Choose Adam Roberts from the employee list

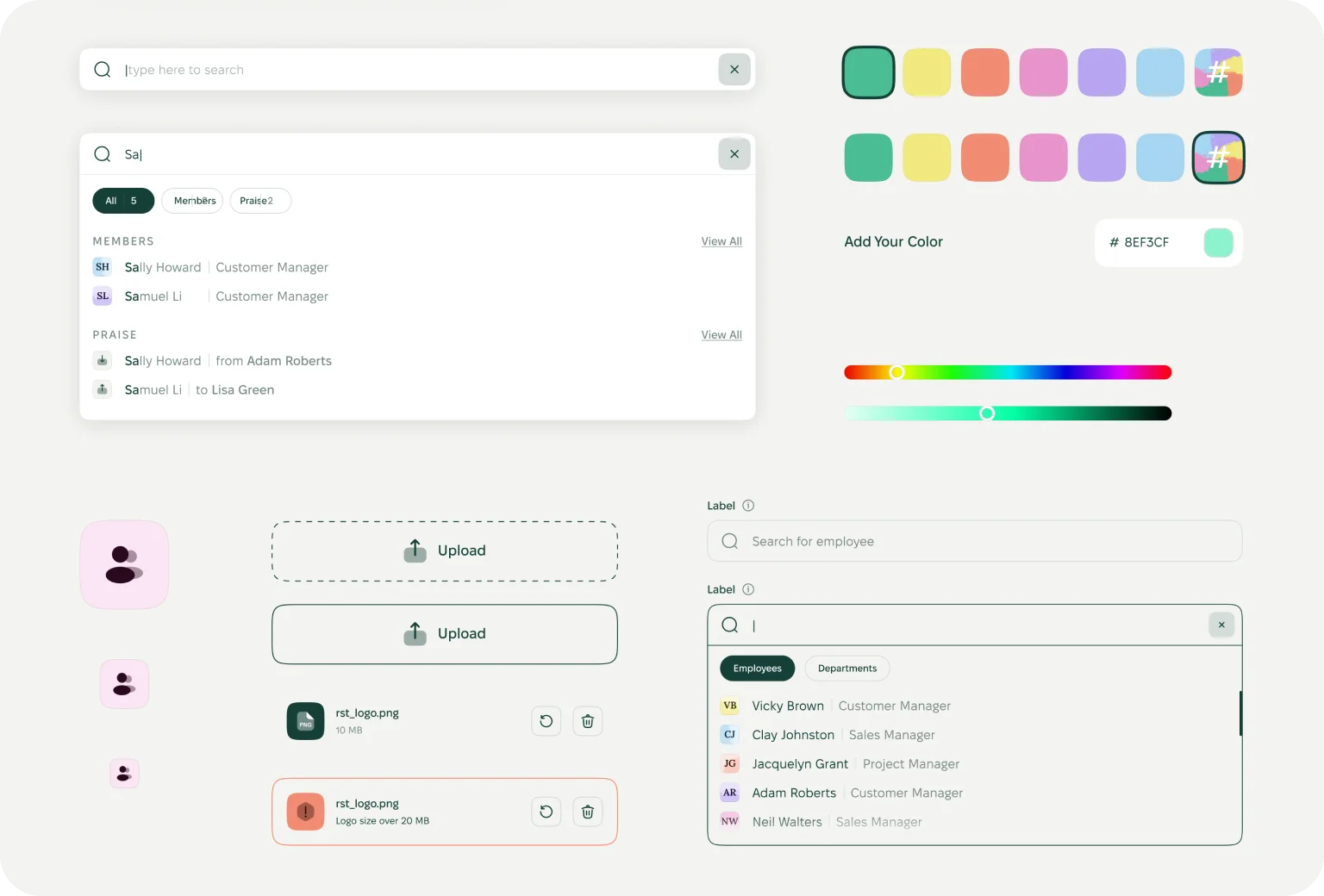pyautogui.click(x=842, y=793)
